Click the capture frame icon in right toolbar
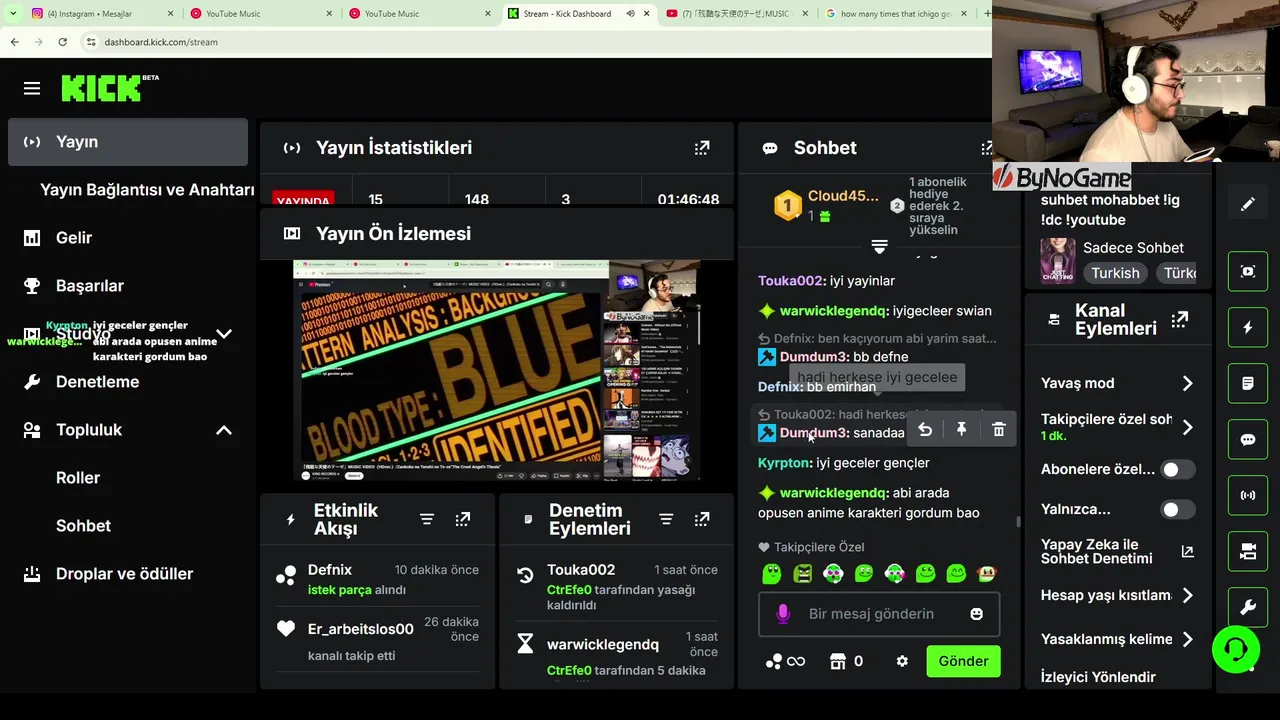This screenshot has height=720, width=1280. pos(1248,271)
